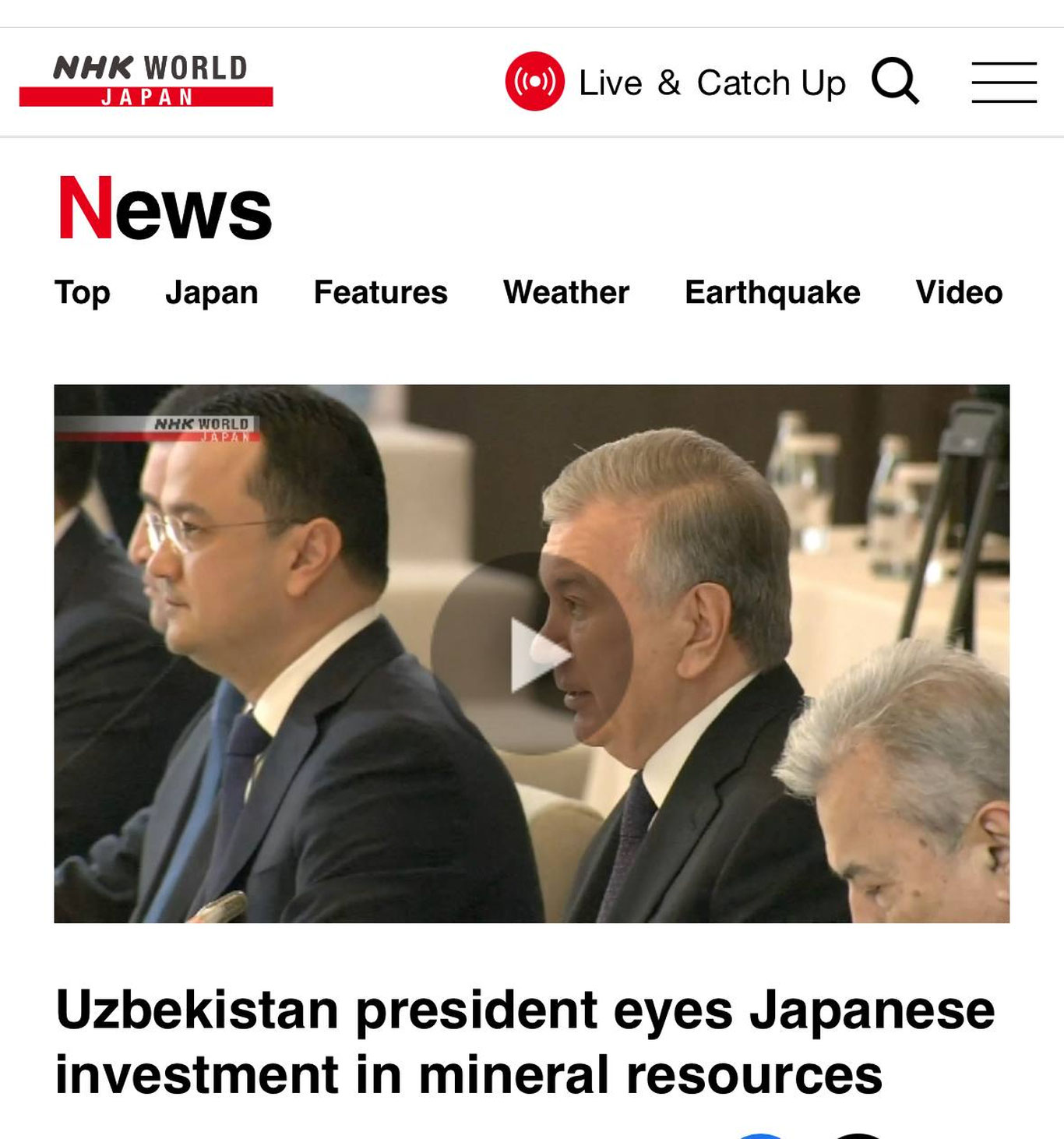This screenshot has height=1139, width=1064.
Task: Go to NHK World Japan homepage logo
Action: point(146,80)
